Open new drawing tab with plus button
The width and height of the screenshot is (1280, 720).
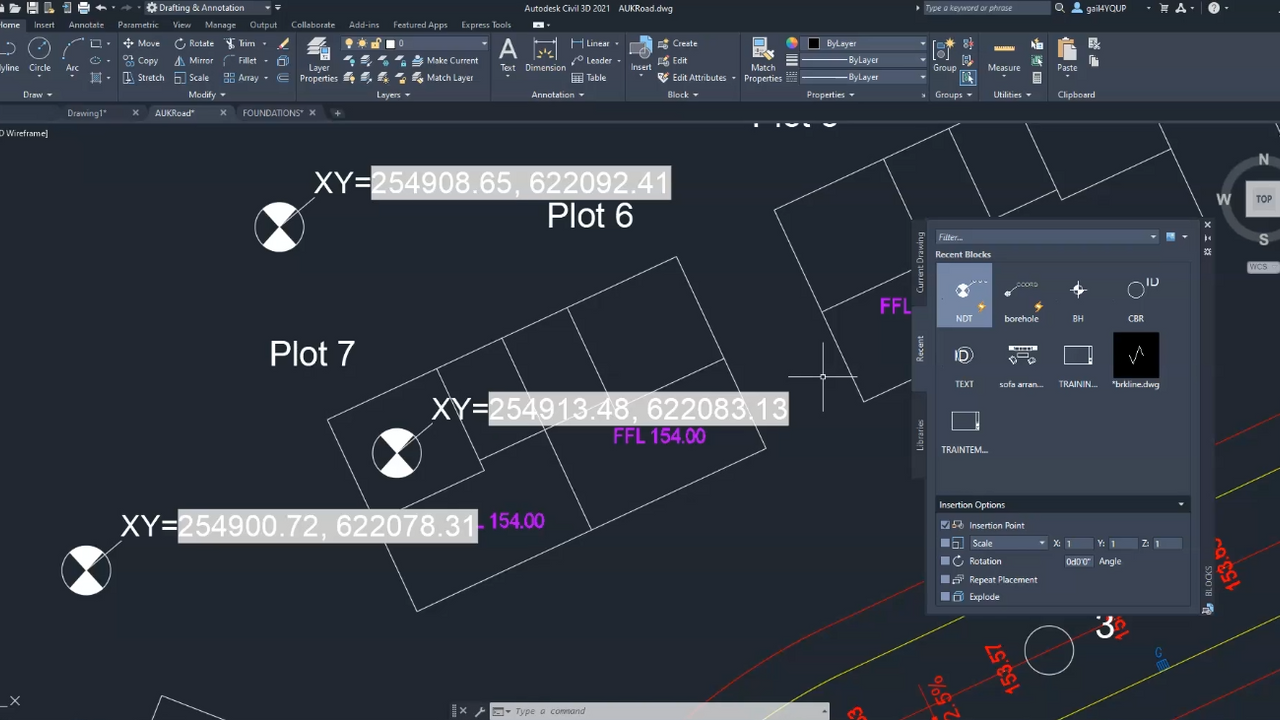coord(337,113)
